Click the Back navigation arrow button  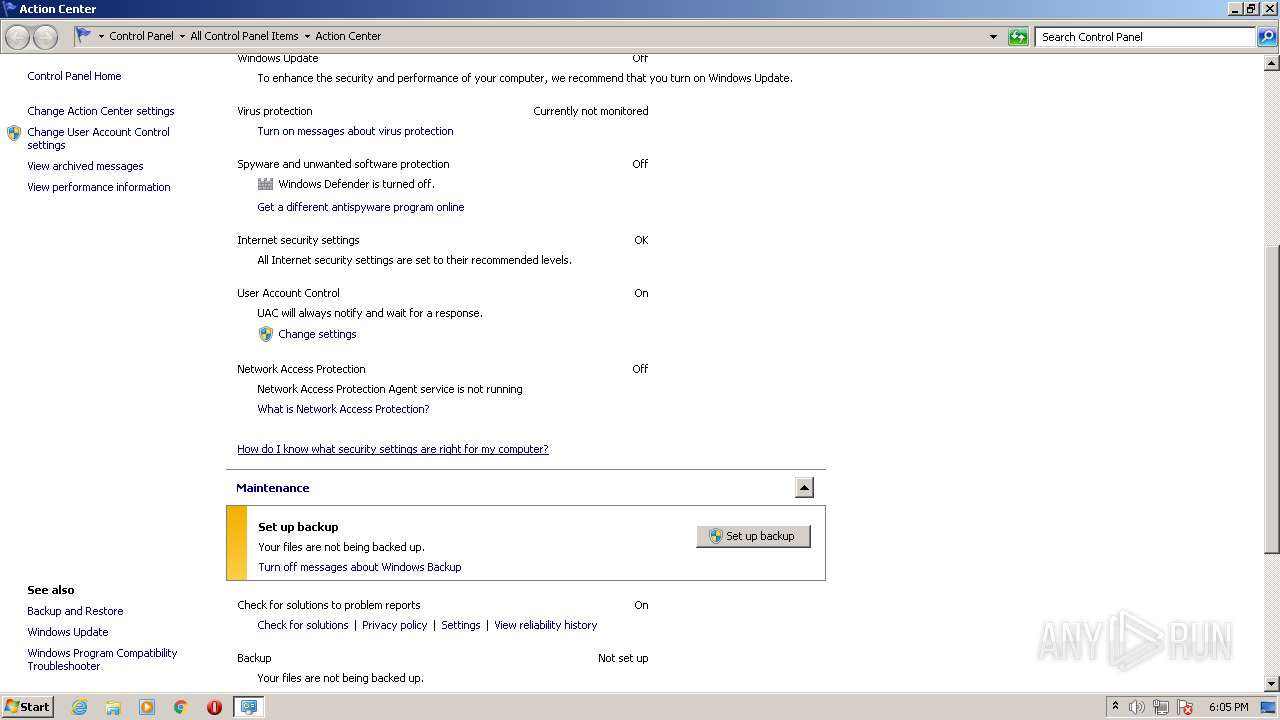[x=17, y=37]
